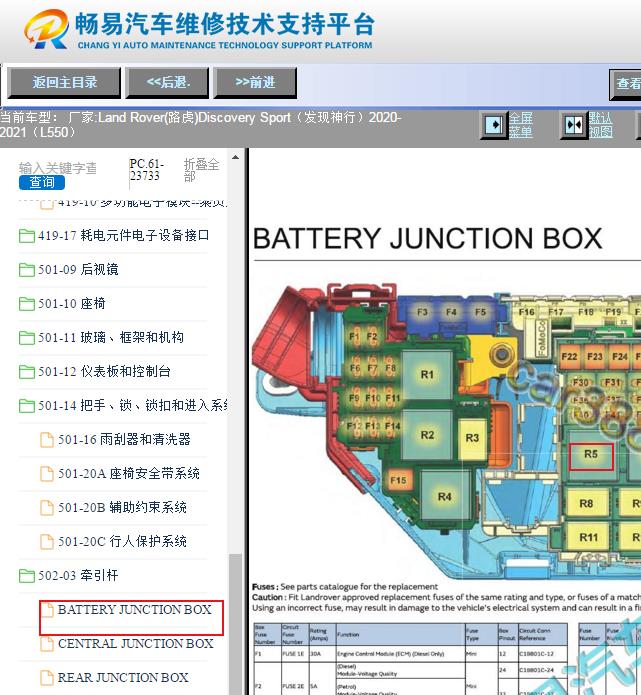This screenshot has height=695, width=641.
Task: Open 501-20C 行人保护系统
Action: click(122, 542)
